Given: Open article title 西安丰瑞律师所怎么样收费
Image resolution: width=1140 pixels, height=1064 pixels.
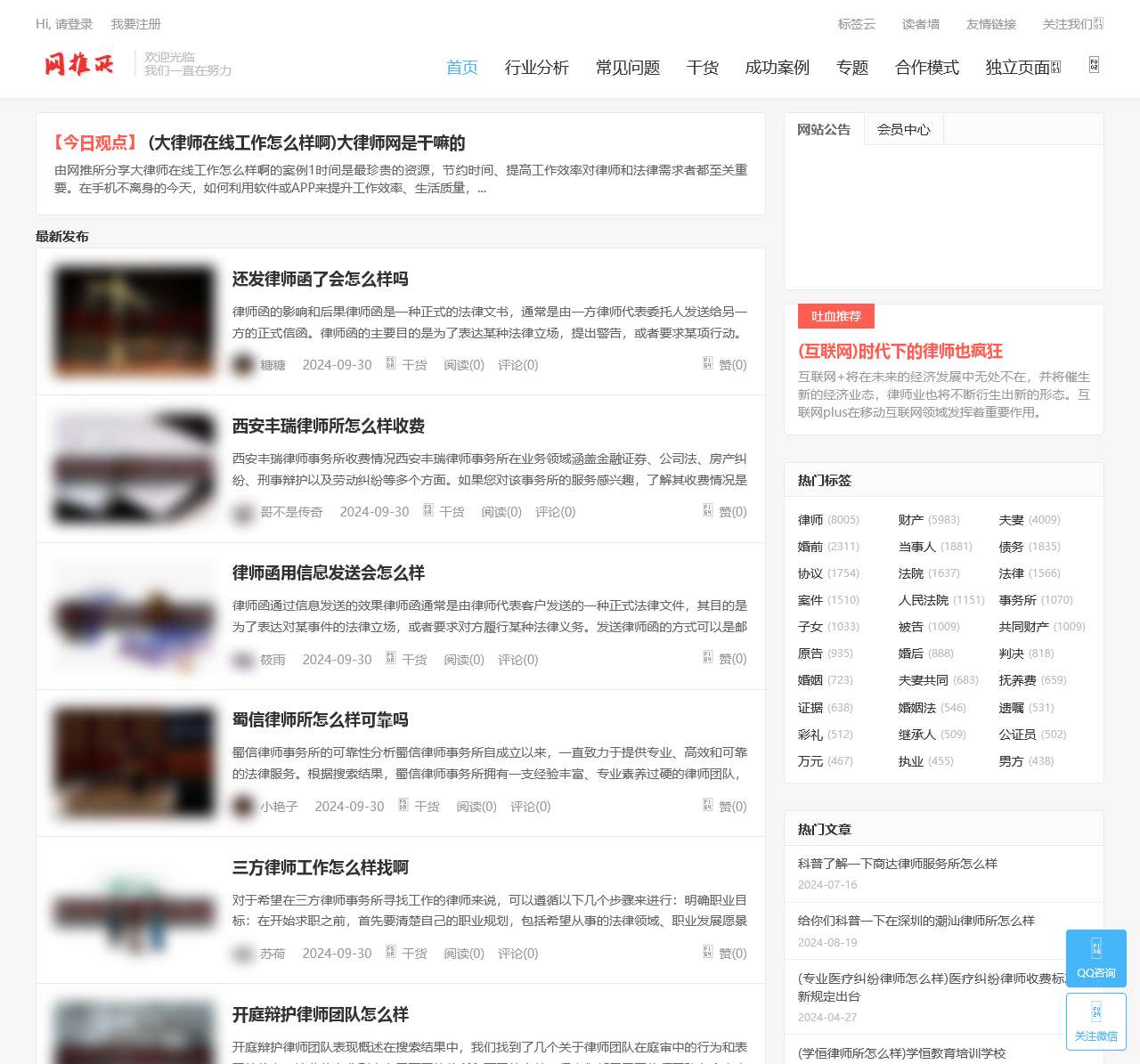Looking at the screenshot, I should pyautogui.click(x=329, y=426).
